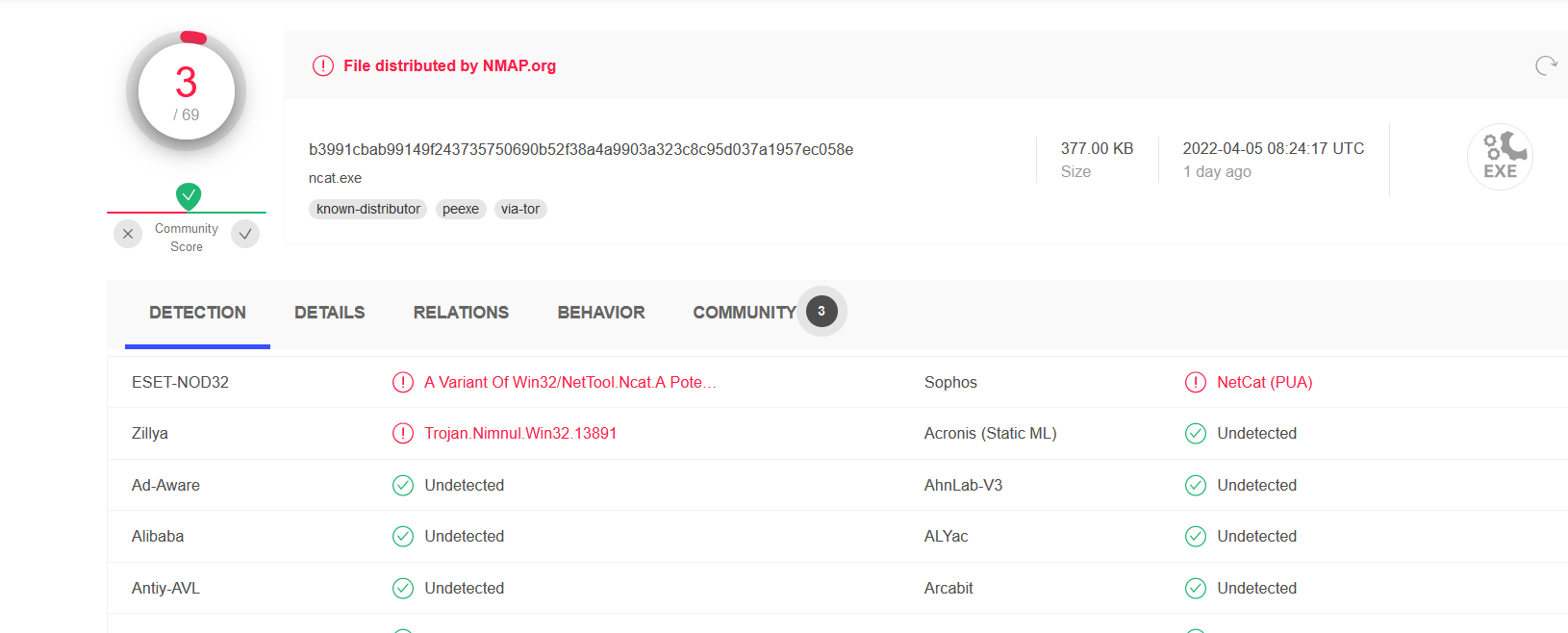Click the EXE file type icon
1568x633 pixels.
coord(1499,157)
